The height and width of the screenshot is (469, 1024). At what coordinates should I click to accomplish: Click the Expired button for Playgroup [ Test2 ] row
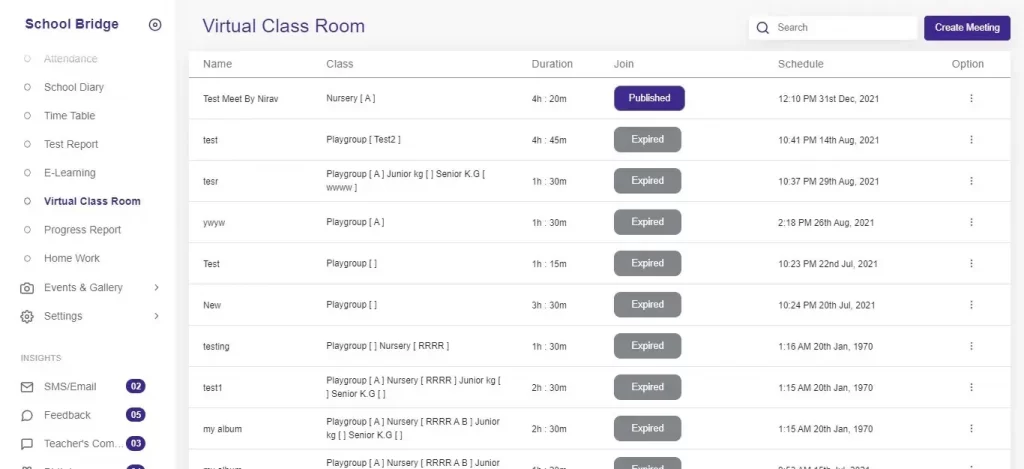coord(647,139)
